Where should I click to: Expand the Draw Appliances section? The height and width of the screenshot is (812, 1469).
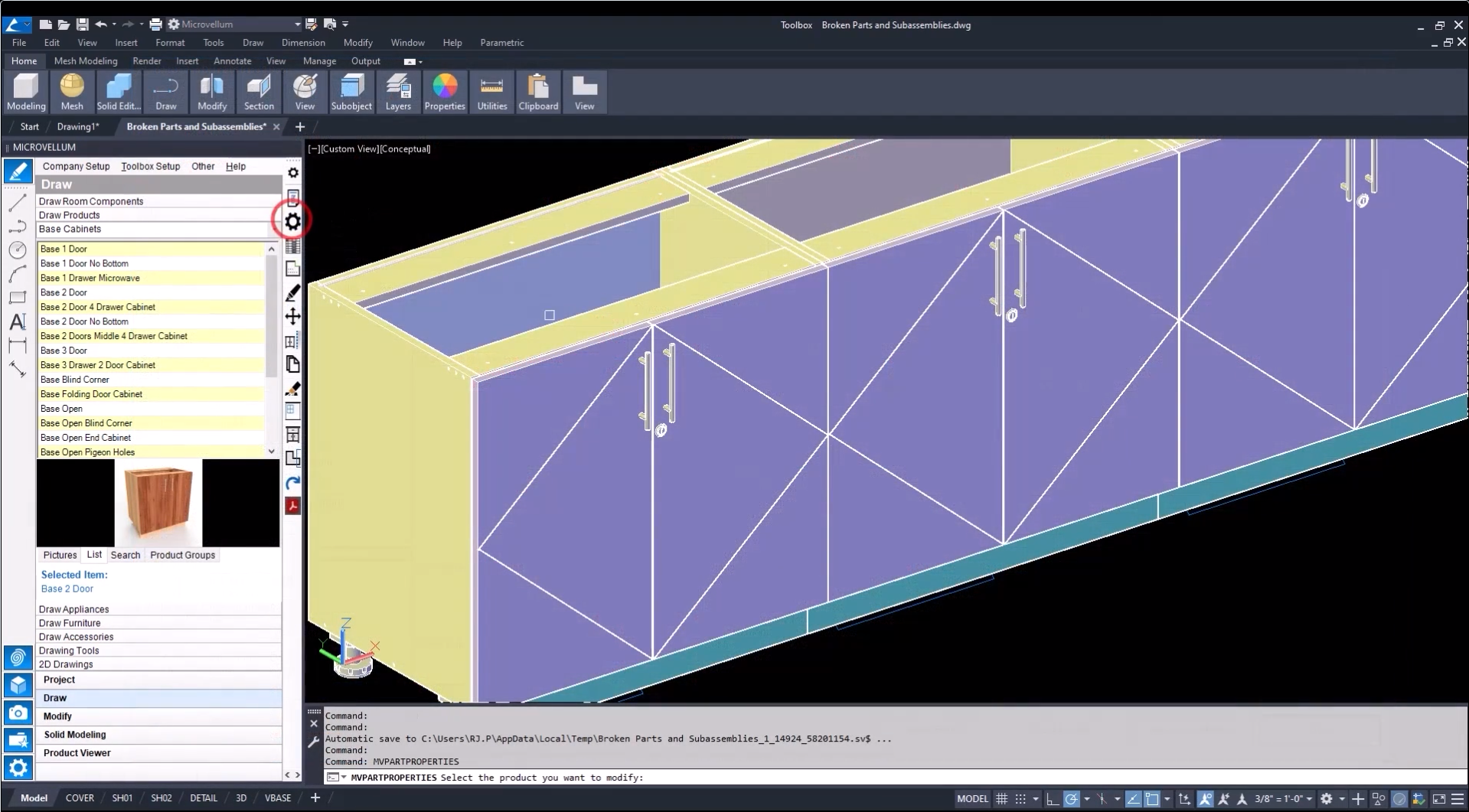(158, 609)
